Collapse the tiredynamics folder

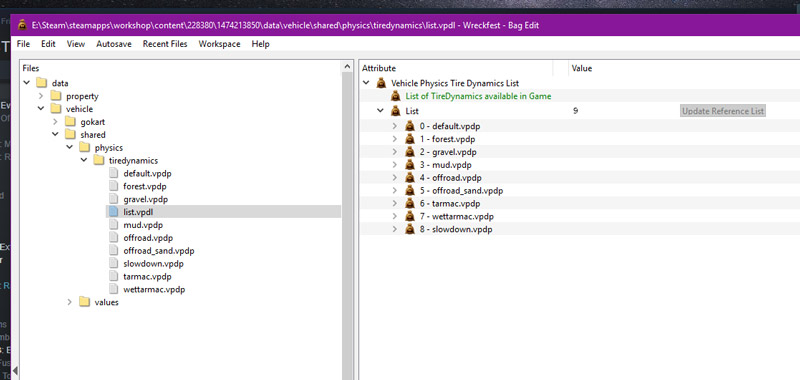[84, 160]
